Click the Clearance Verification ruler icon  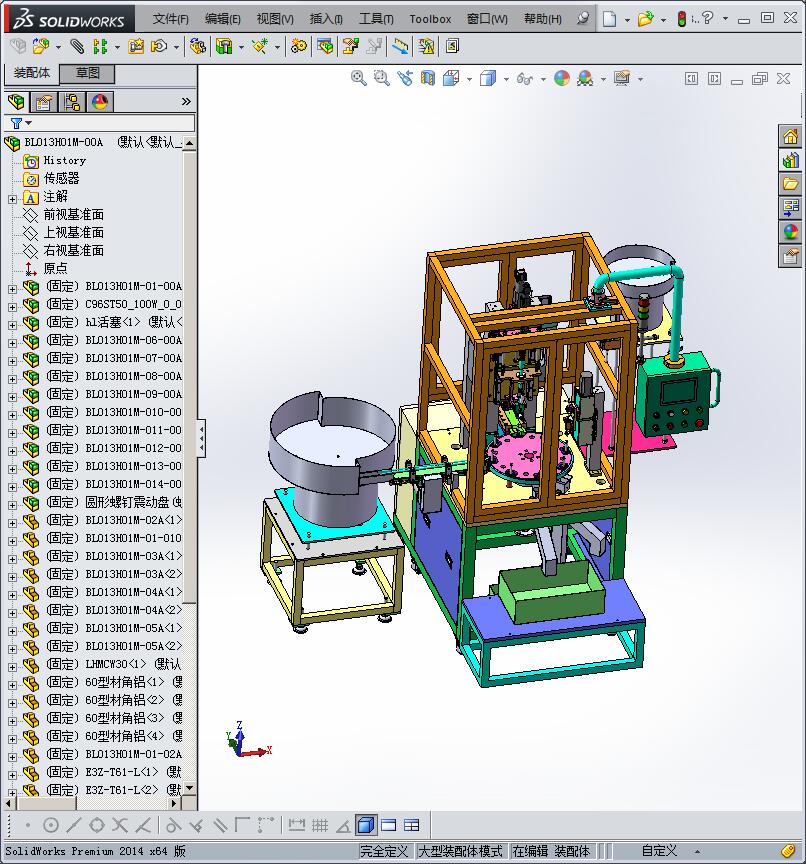click(x=401, y=47)
